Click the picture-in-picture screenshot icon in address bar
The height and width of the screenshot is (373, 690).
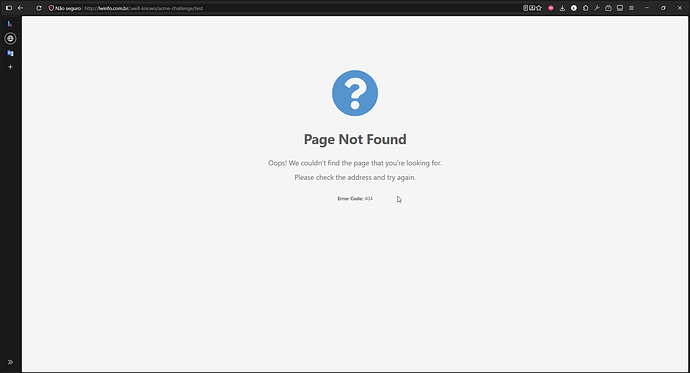coord(532,8)
